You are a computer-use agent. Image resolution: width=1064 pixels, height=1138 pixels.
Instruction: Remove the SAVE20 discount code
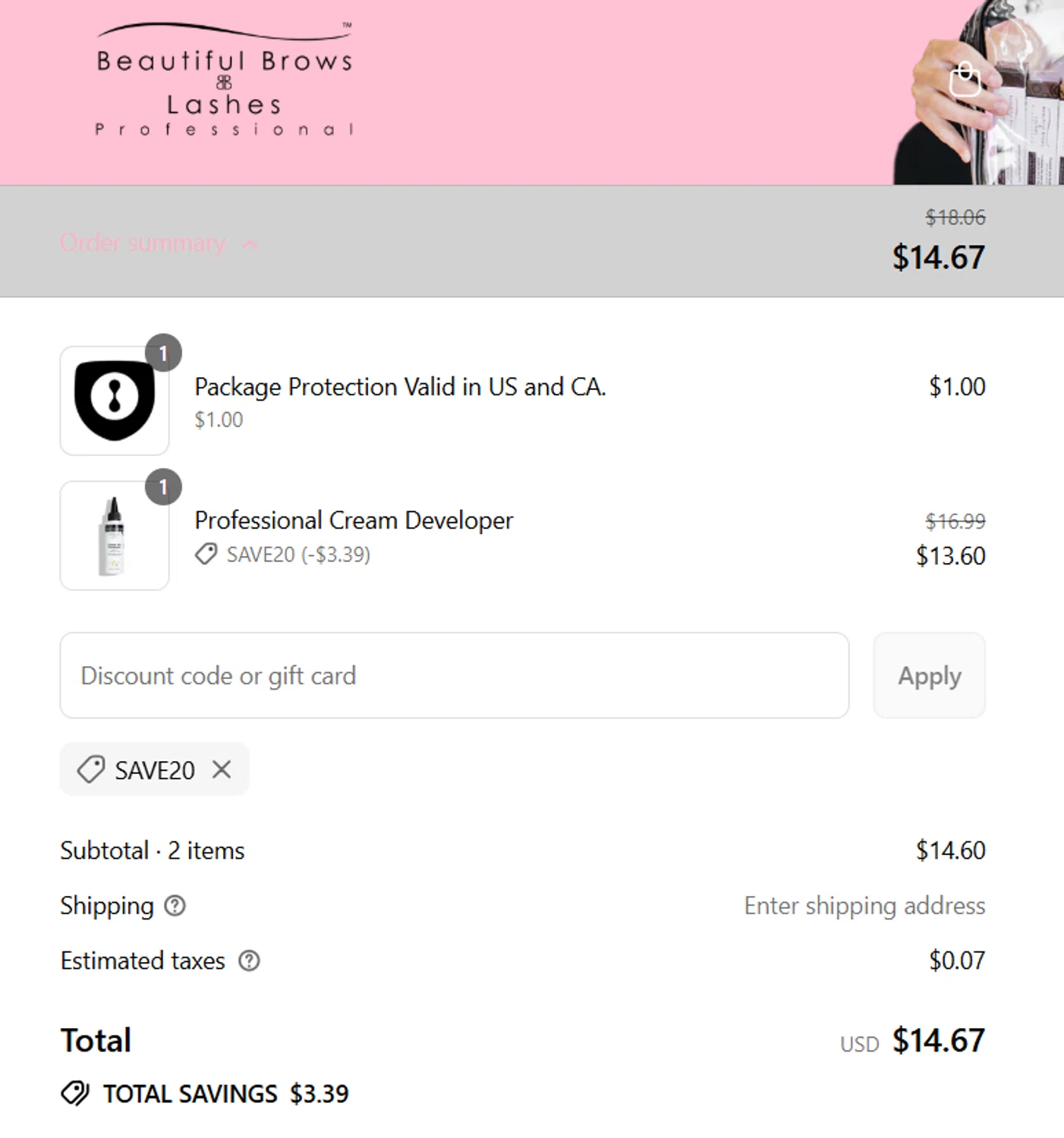point(222,769)
